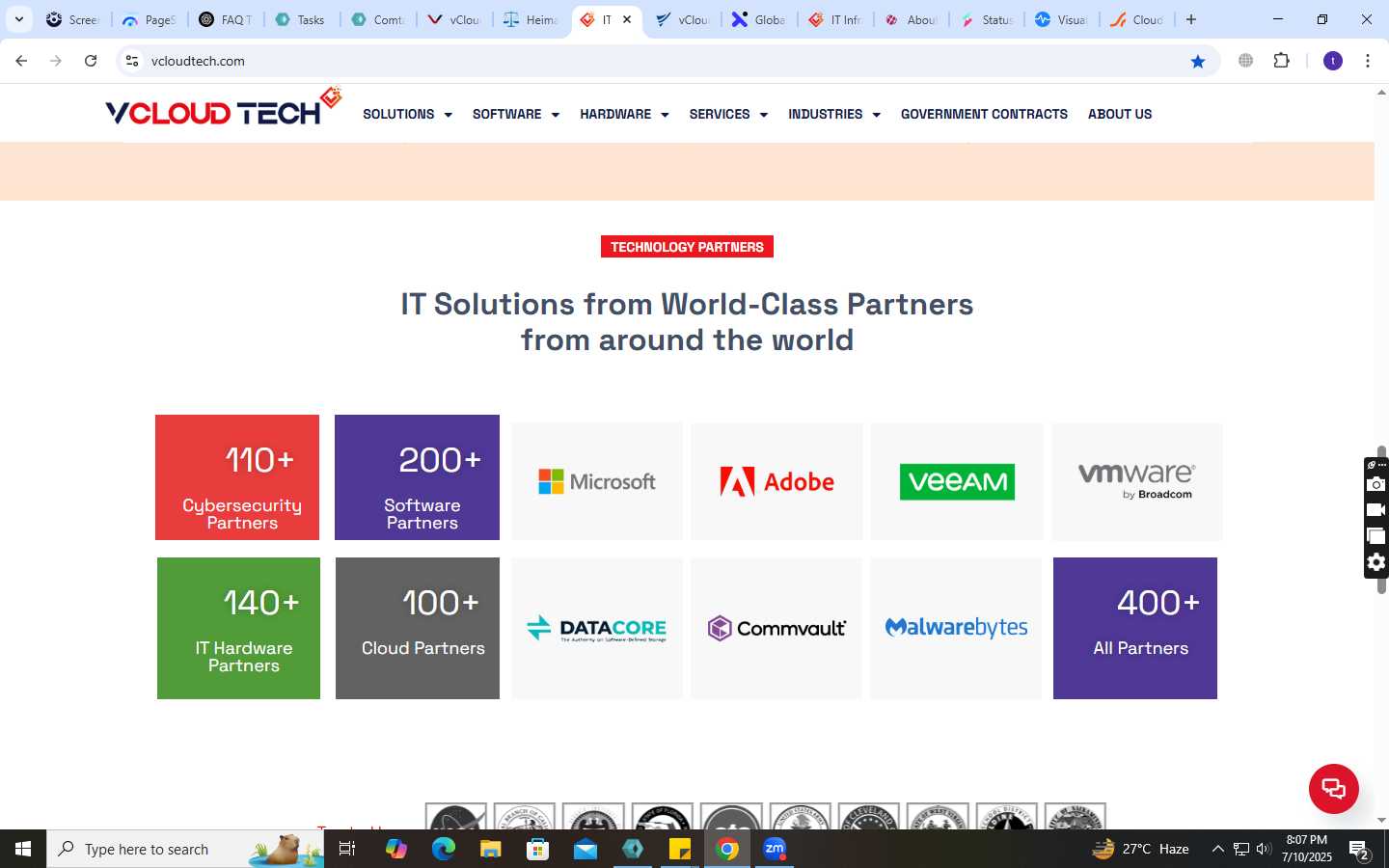
Task: Open the Windows Start menu
Action: [23, 849]
